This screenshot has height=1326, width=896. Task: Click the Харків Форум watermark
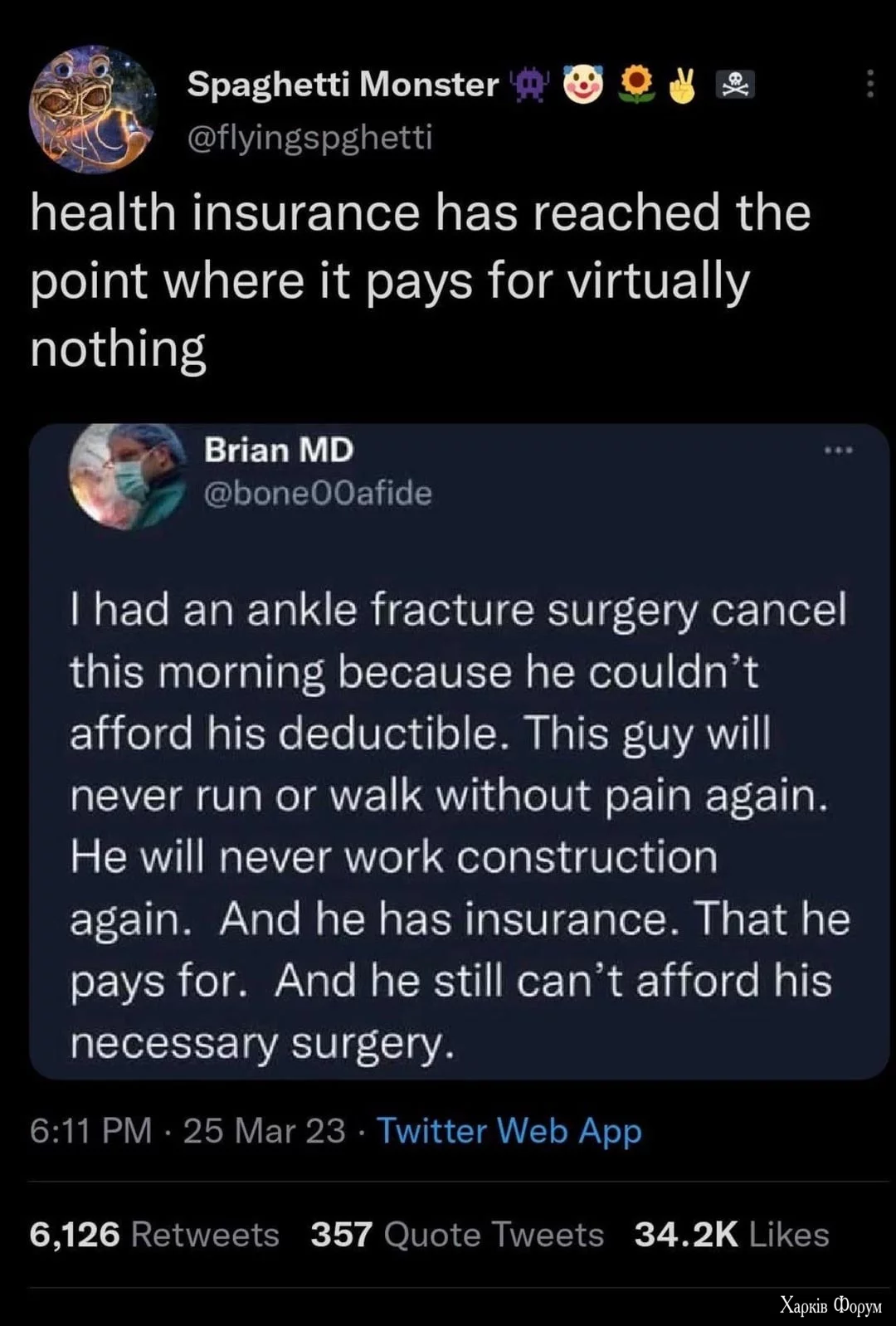point(830,1305)
